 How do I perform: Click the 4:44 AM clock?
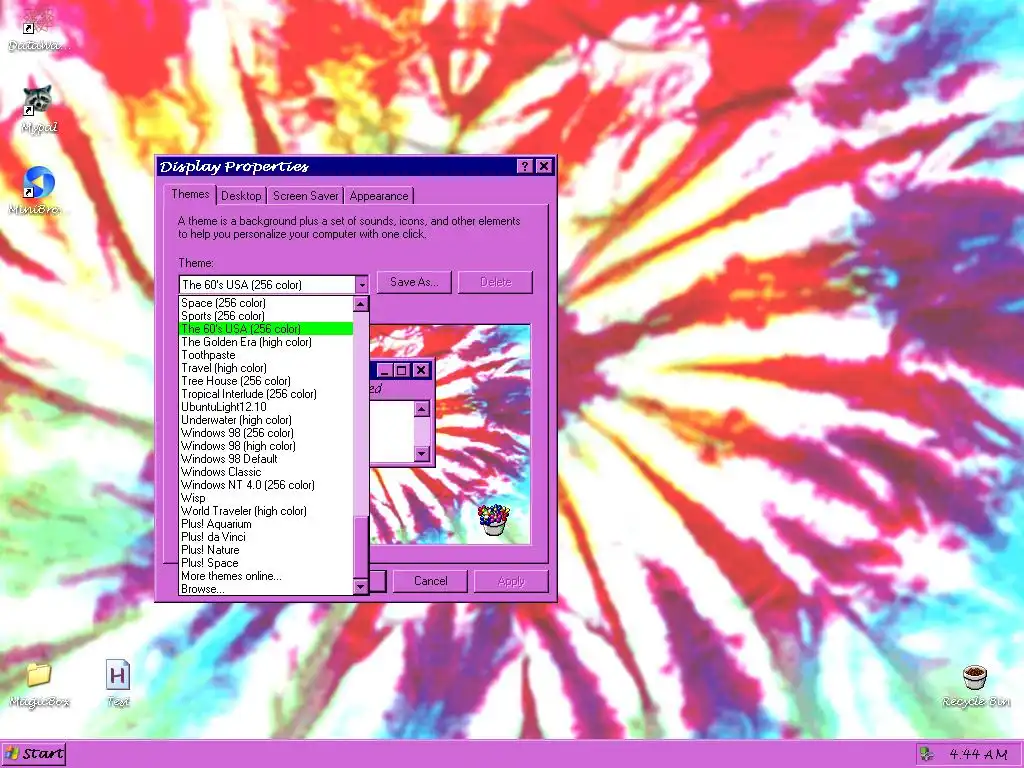(978, 754)
